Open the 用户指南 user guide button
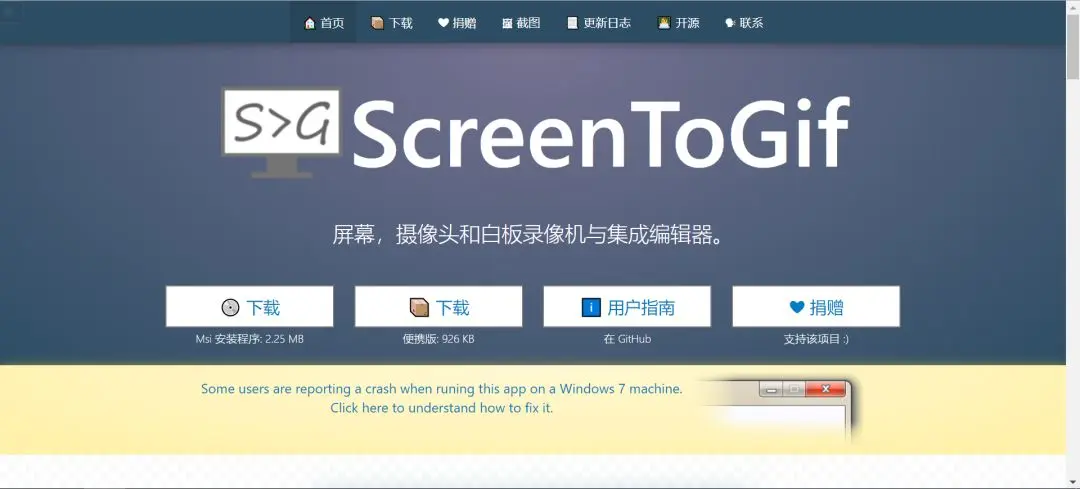Viewport: 1080px width, 489px height. coord(627,306)
